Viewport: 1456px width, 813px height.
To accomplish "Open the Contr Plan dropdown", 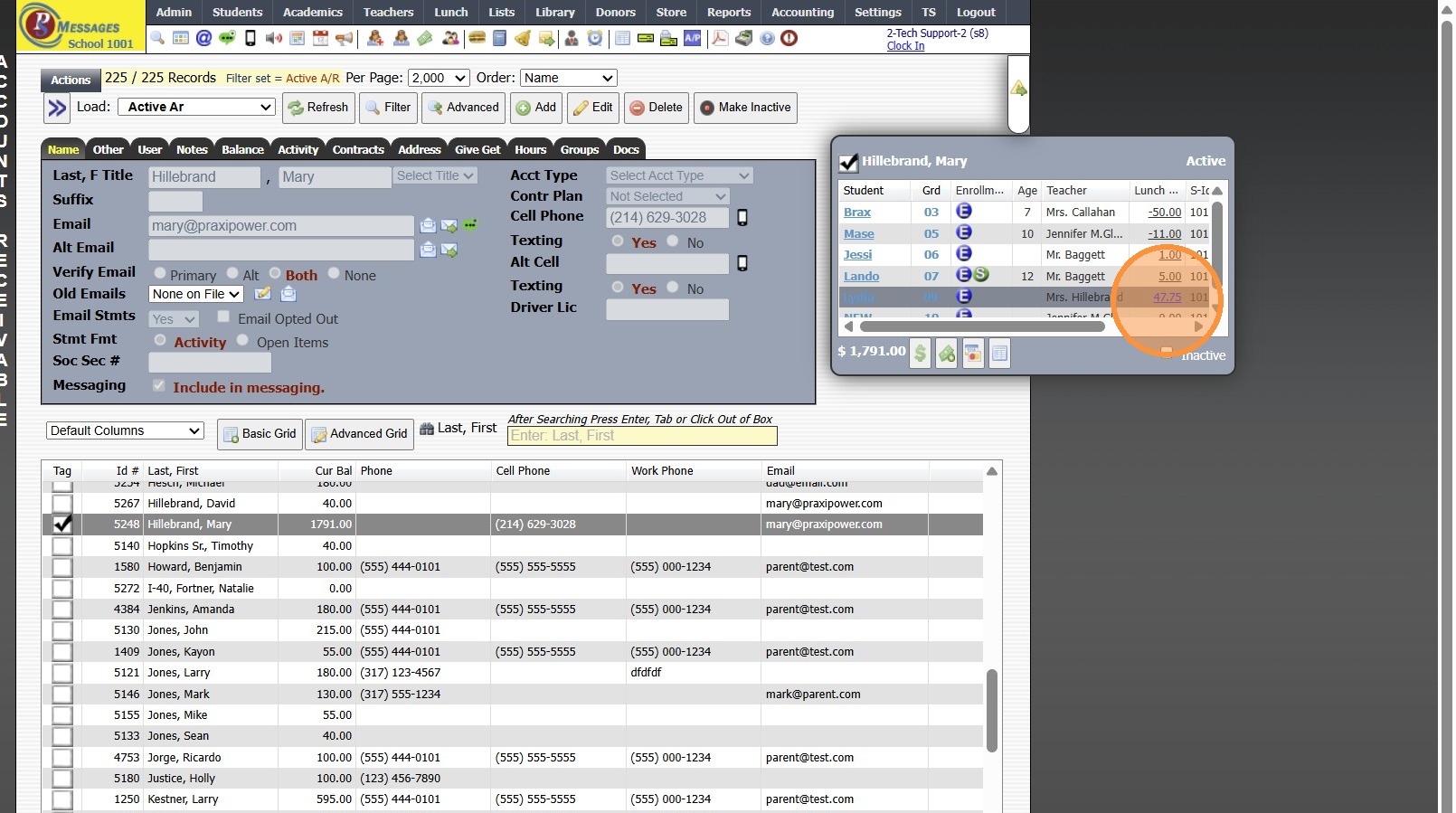I will click(667, 196).
